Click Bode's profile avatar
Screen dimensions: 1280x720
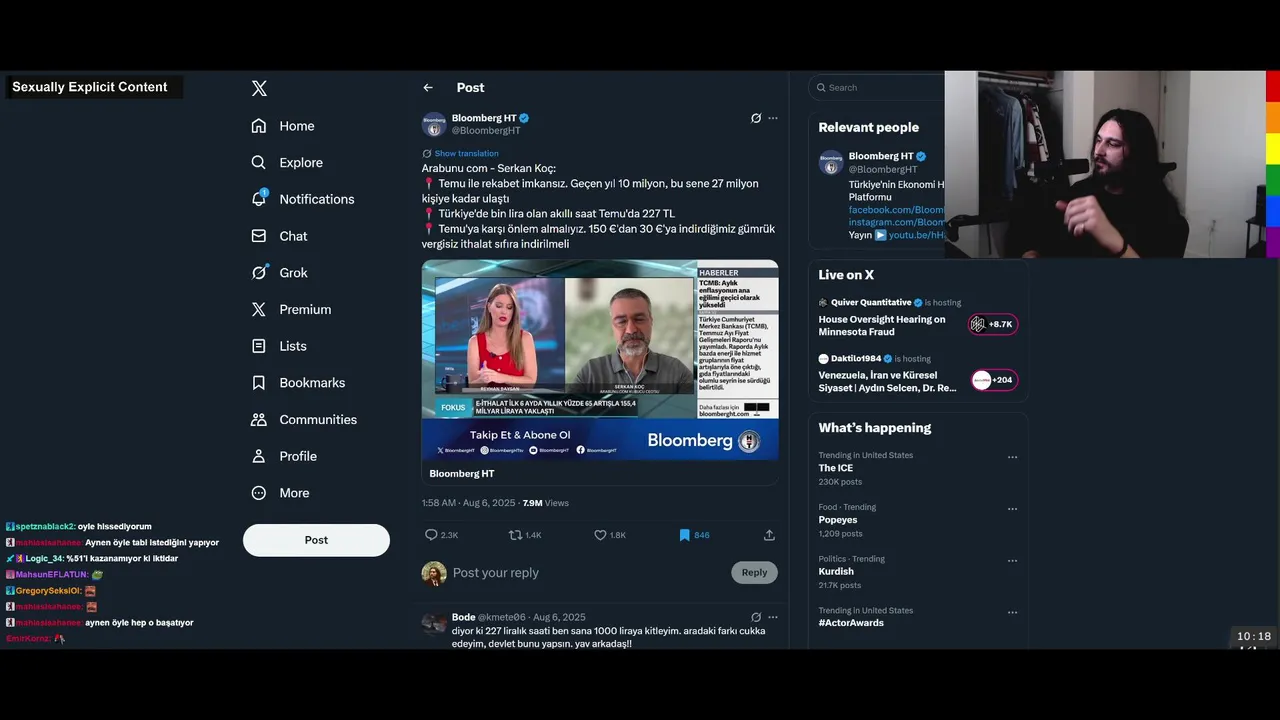pos(434,623)
